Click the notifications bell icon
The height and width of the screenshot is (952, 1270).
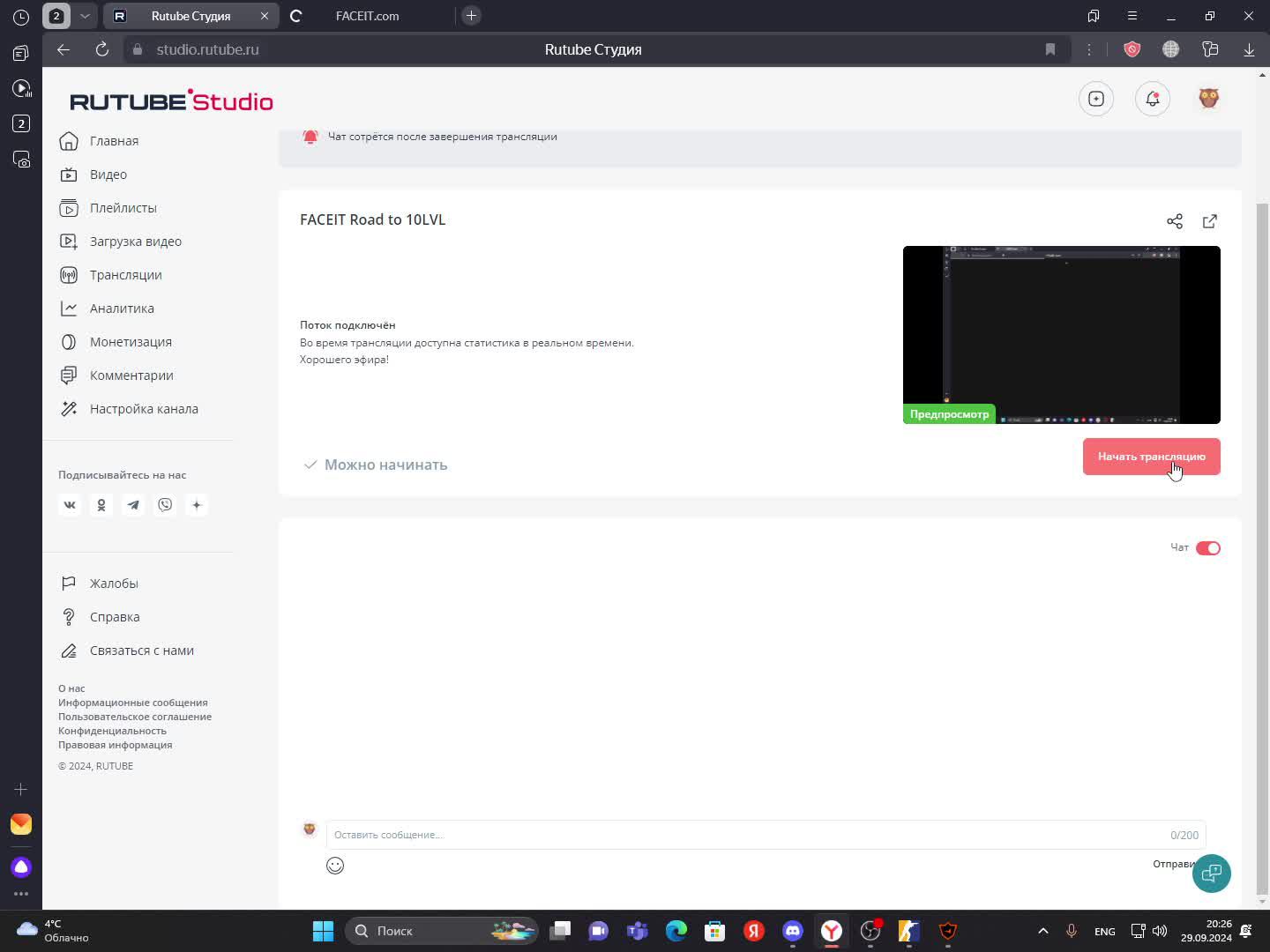coord(1153,99)
